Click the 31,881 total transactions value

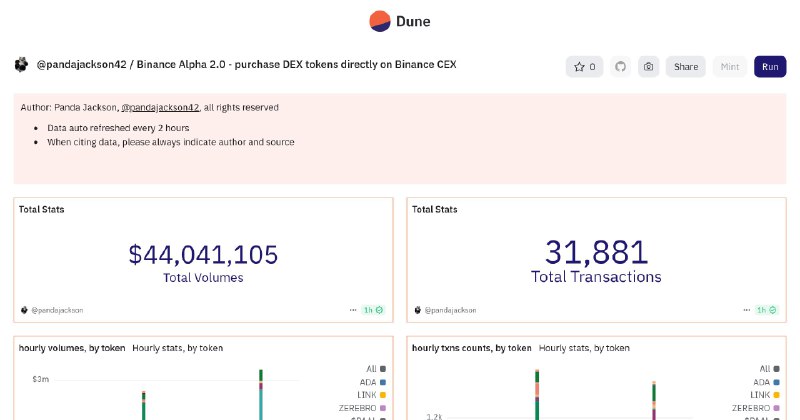[596, 252]
